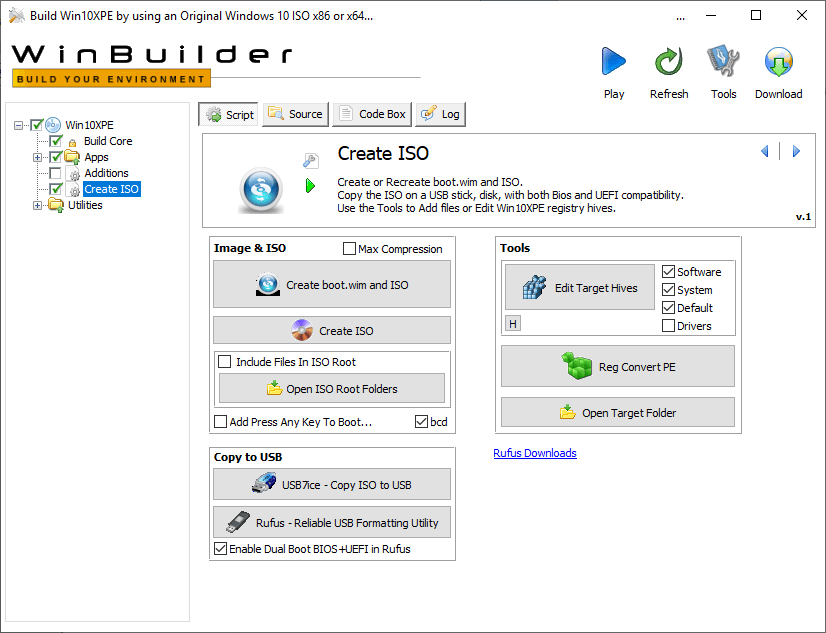This screenshot has height=633, width=826.
Task: Go to next script with right arrow
Action: pos(796,152)
